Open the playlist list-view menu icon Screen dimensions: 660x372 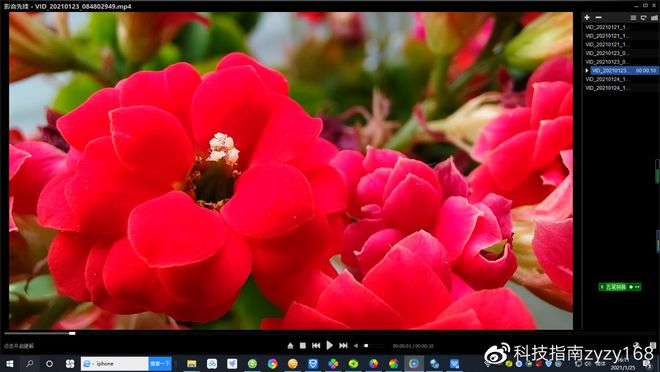[x=633, y=18]
